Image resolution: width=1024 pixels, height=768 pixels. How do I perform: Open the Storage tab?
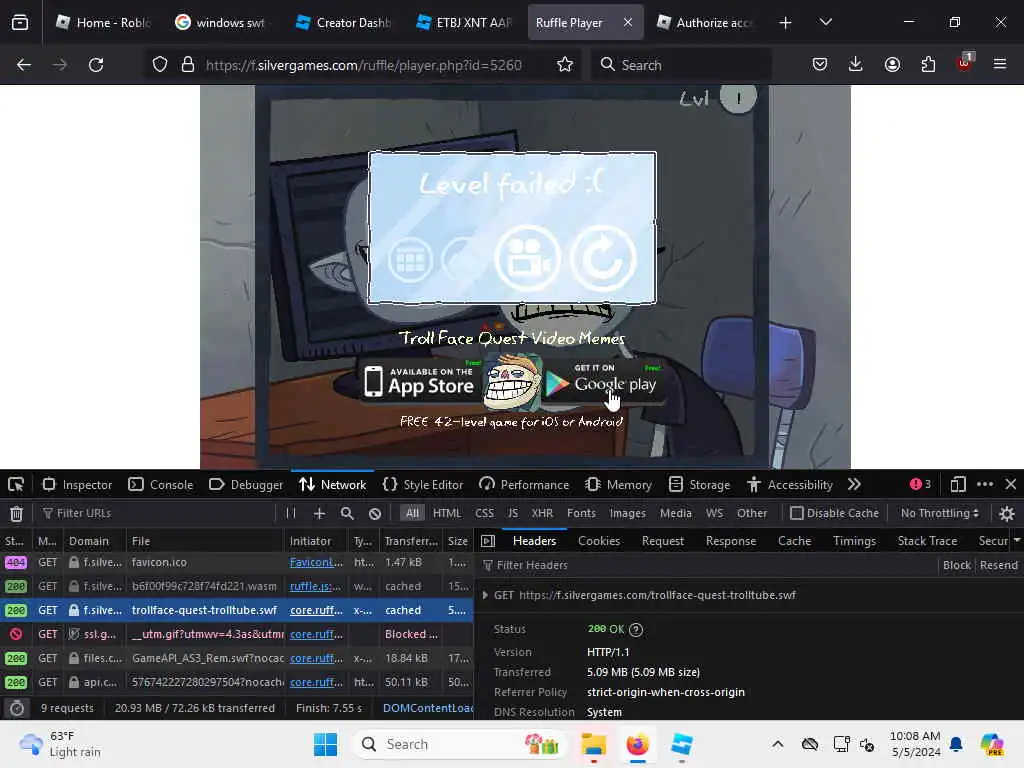pos(700,485)
